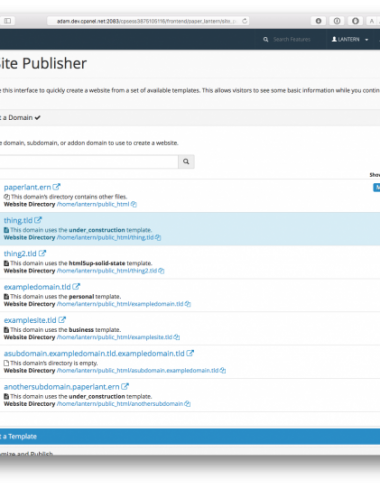Click external link icon beside thing.tld

(38, 220)
